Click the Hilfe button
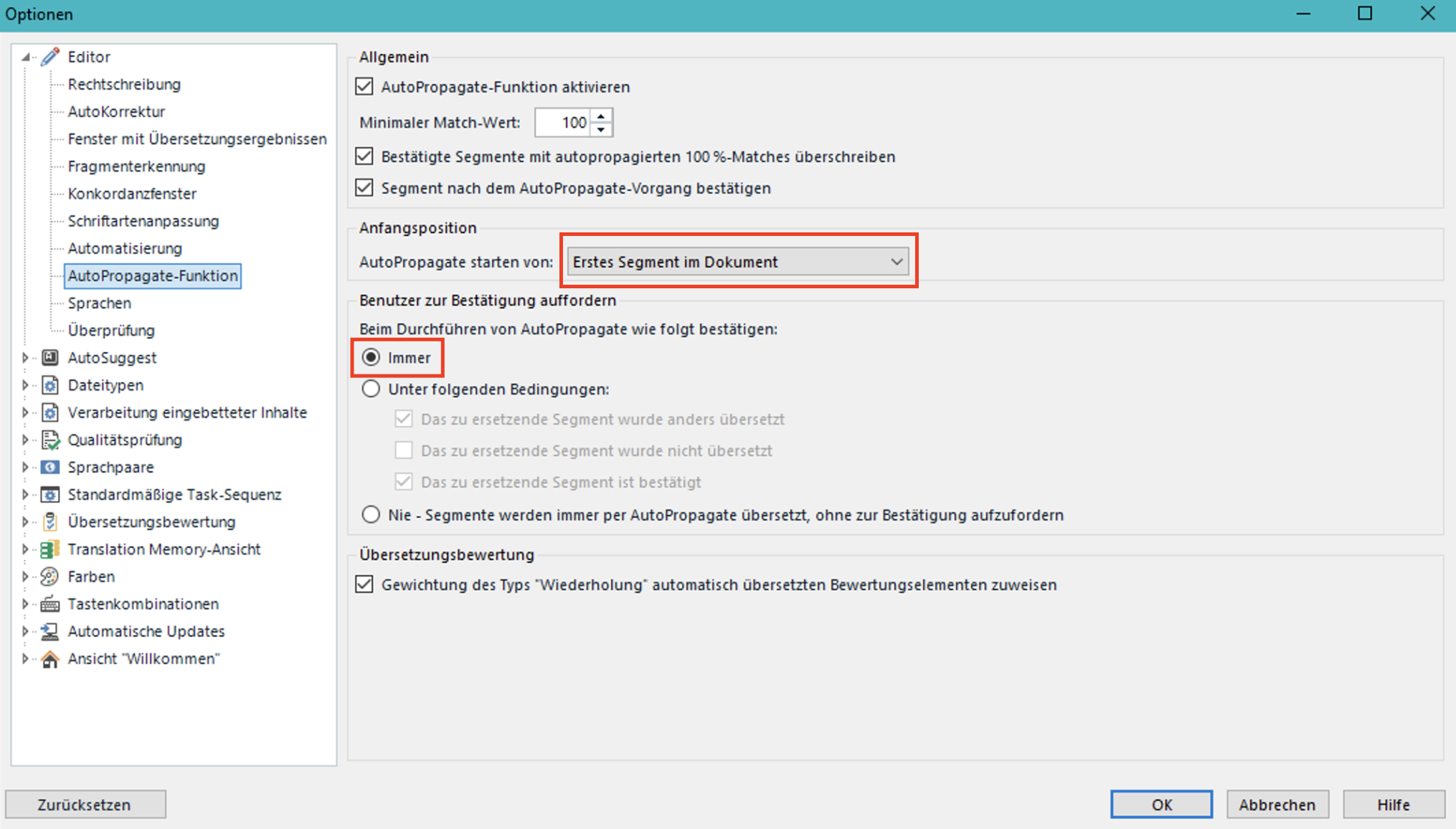The width and height of the screenshot is (1456, 829). (1394, 805)
